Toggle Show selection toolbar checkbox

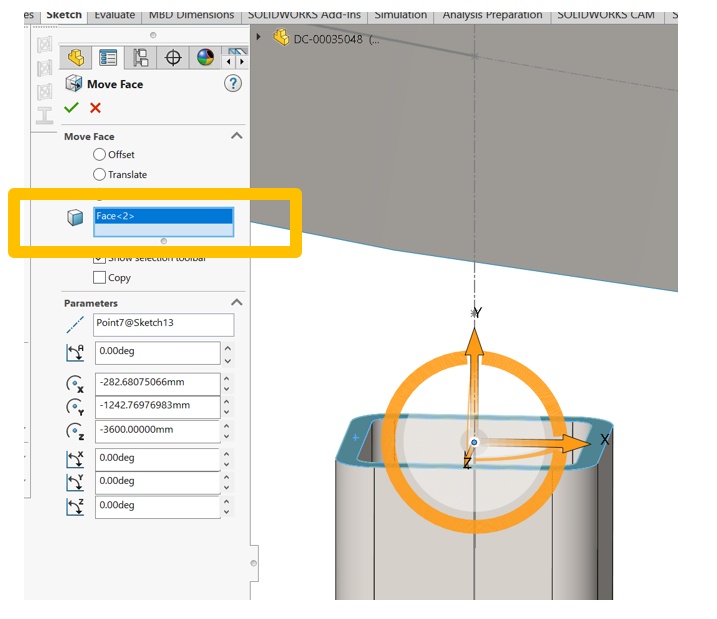tap(99, 260)
